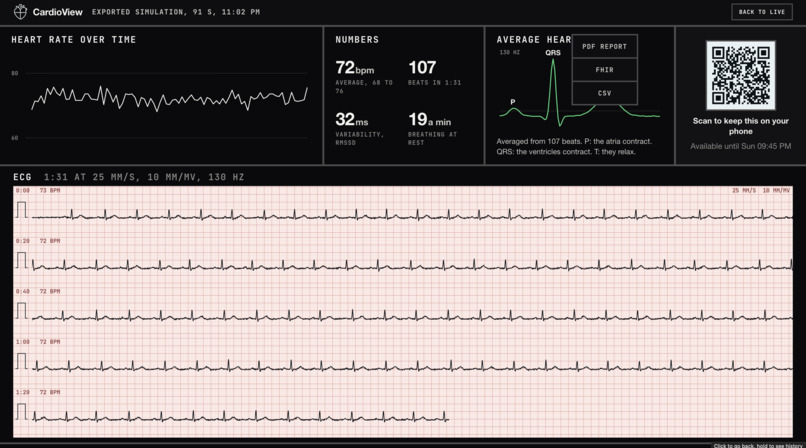Click the calibration pulse on the 0:00 strip

21,210
